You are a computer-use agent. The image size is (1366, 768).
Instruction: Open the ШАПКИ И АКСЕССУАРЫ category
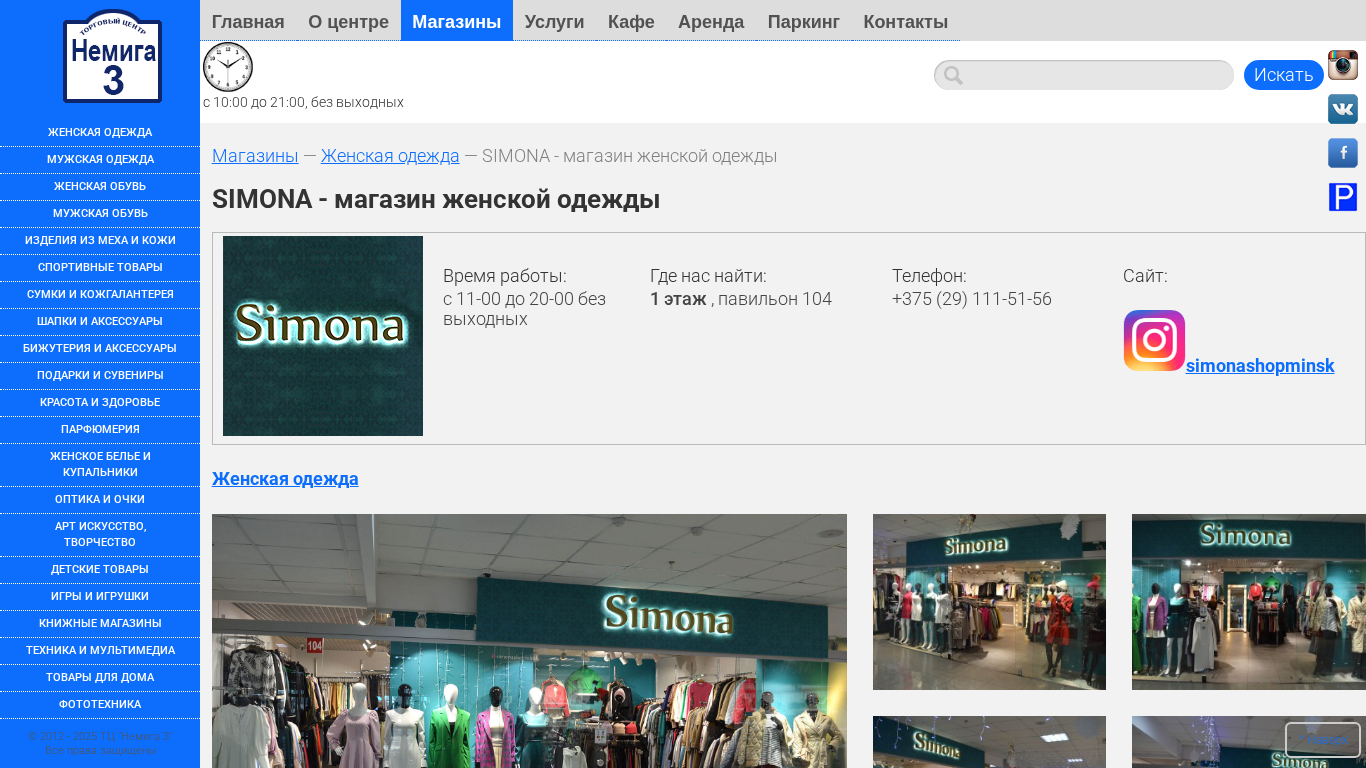[x=100, y=322]
